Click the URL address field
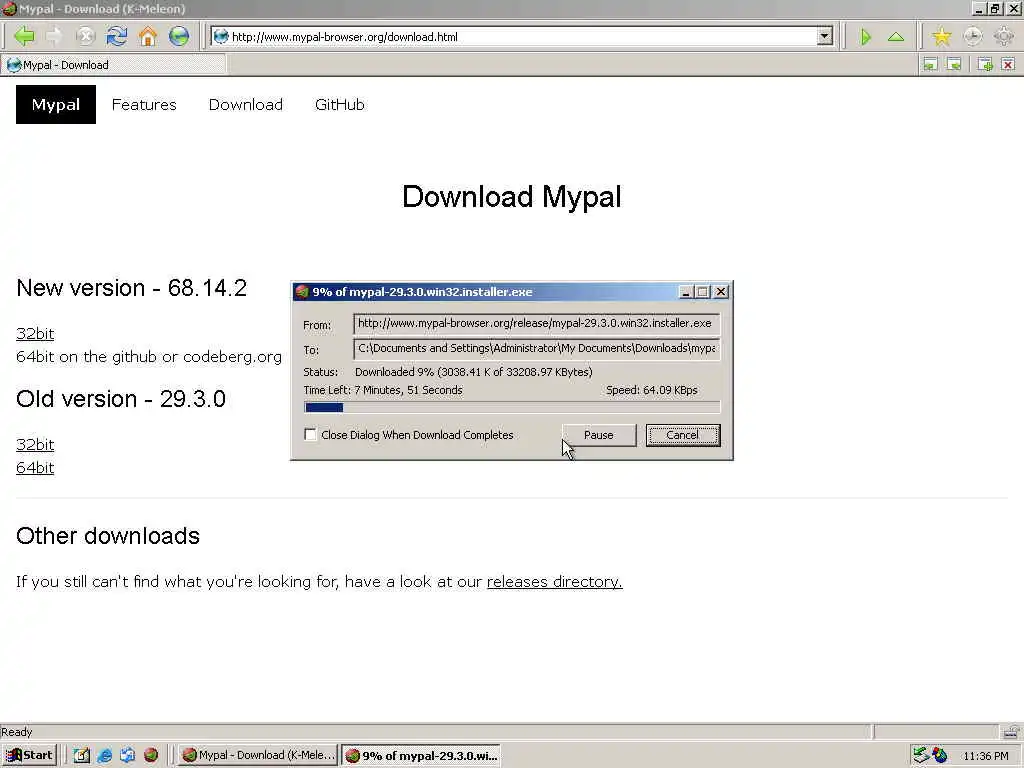Screen dimensions: 1024x768 pos(522,37)
